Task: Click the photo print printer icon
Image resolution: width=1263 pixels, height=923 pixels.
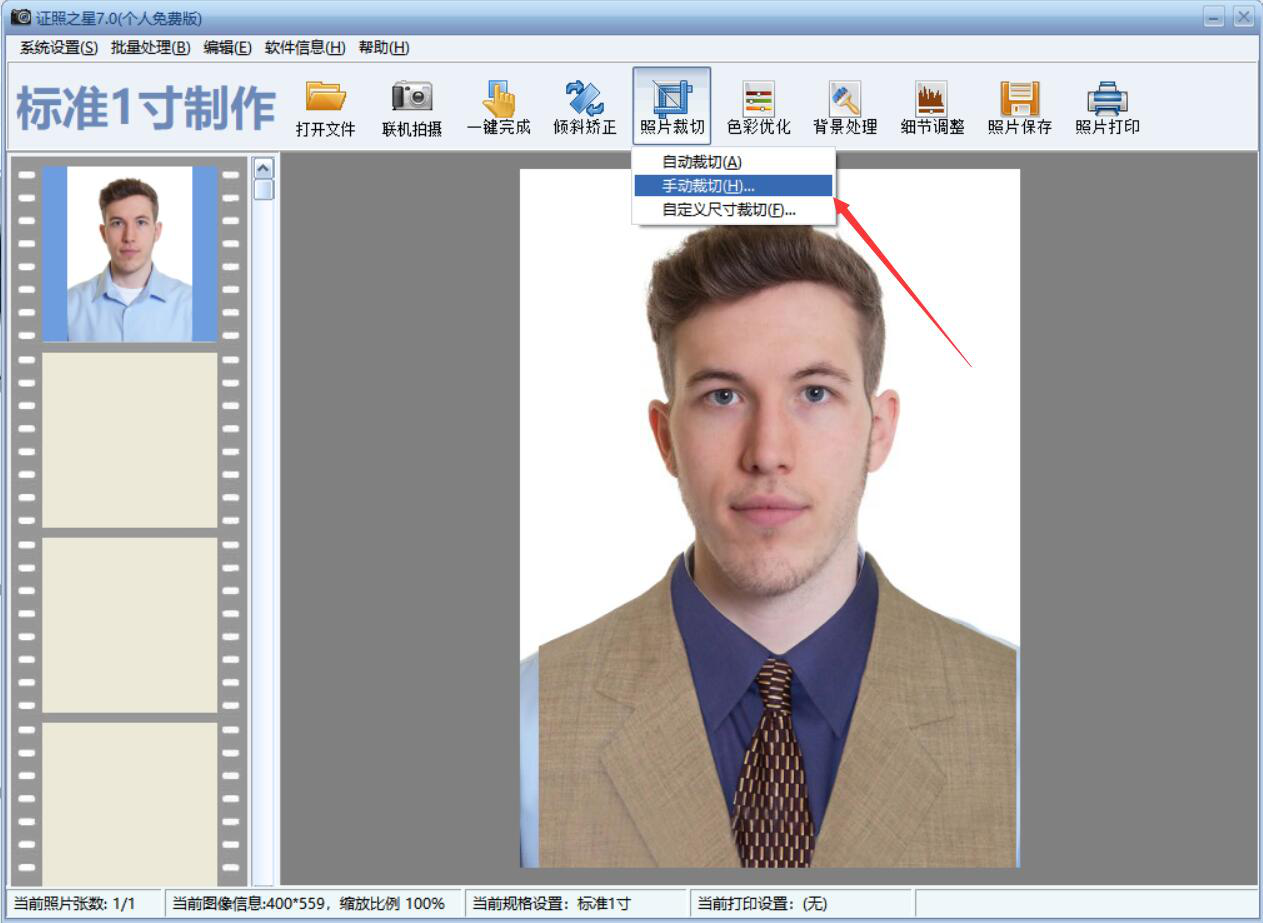Action: point(1107,98)
